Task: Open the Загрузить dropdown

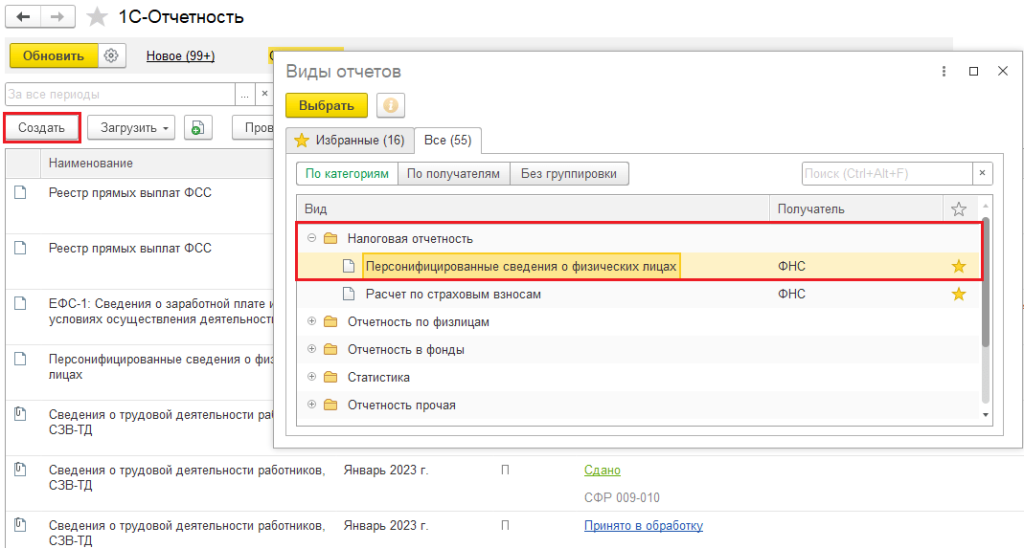Action: (130, 128)
